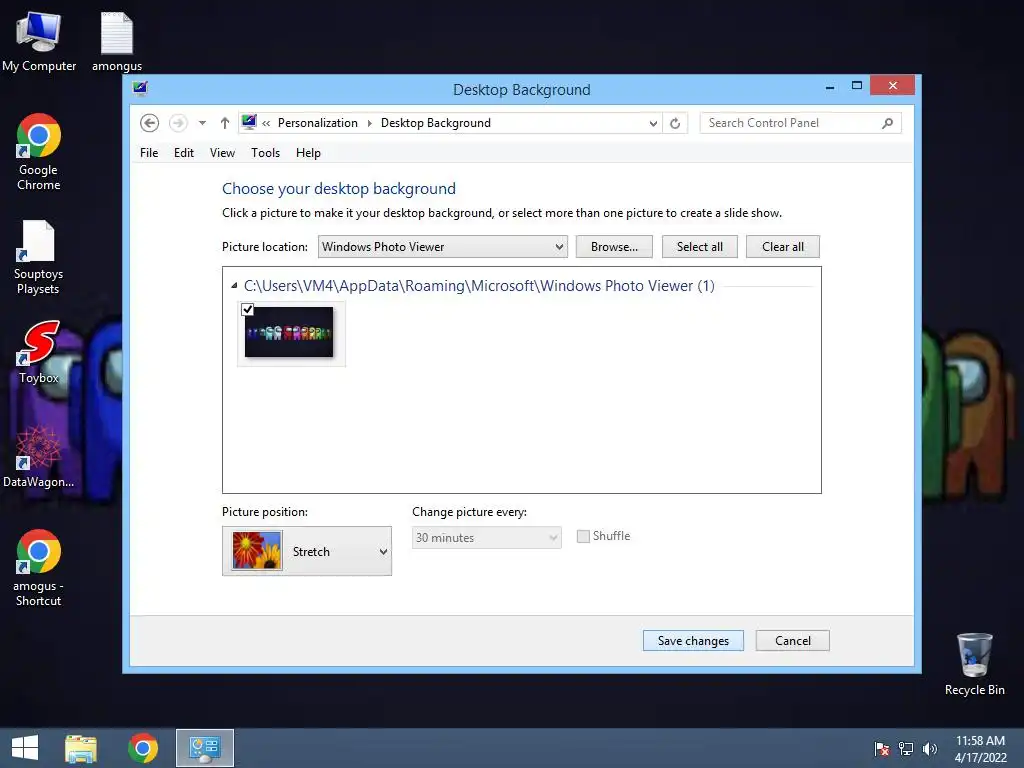Select the DataWagon desktop shortcut
This screenshot has width=1024, height=768.
(39, 456)
